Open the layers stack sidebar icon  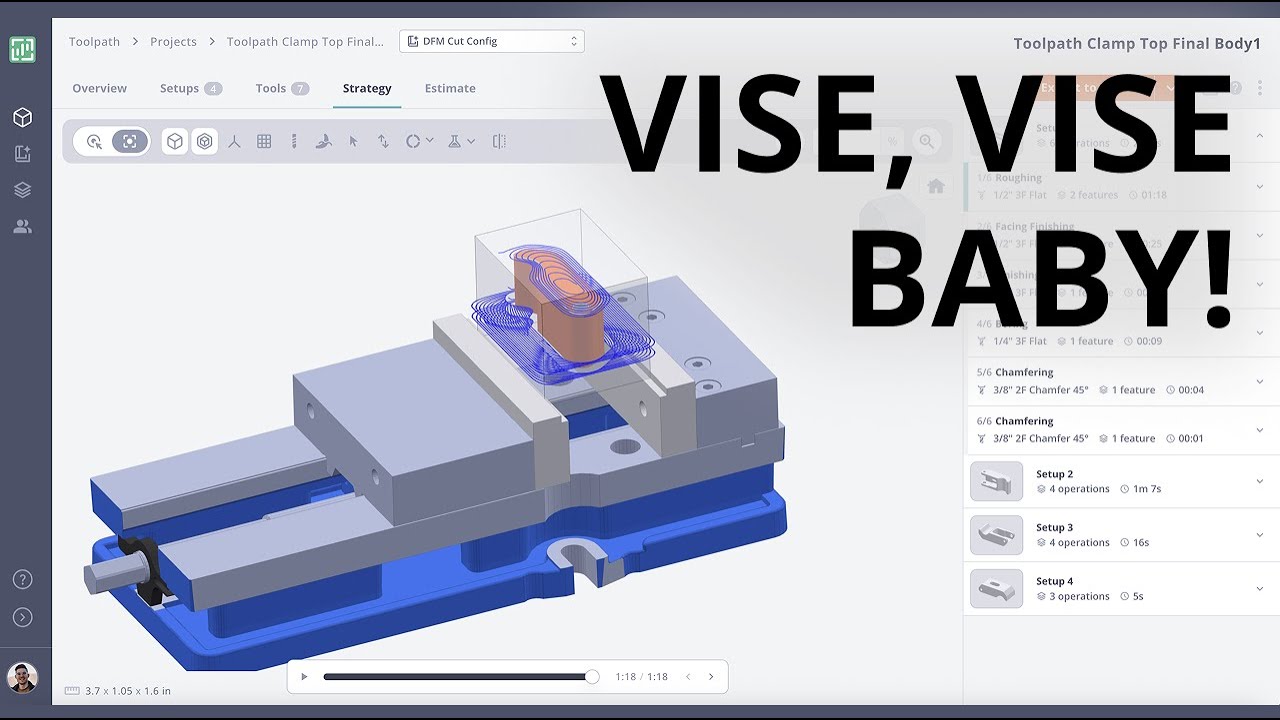coord(22,190)
